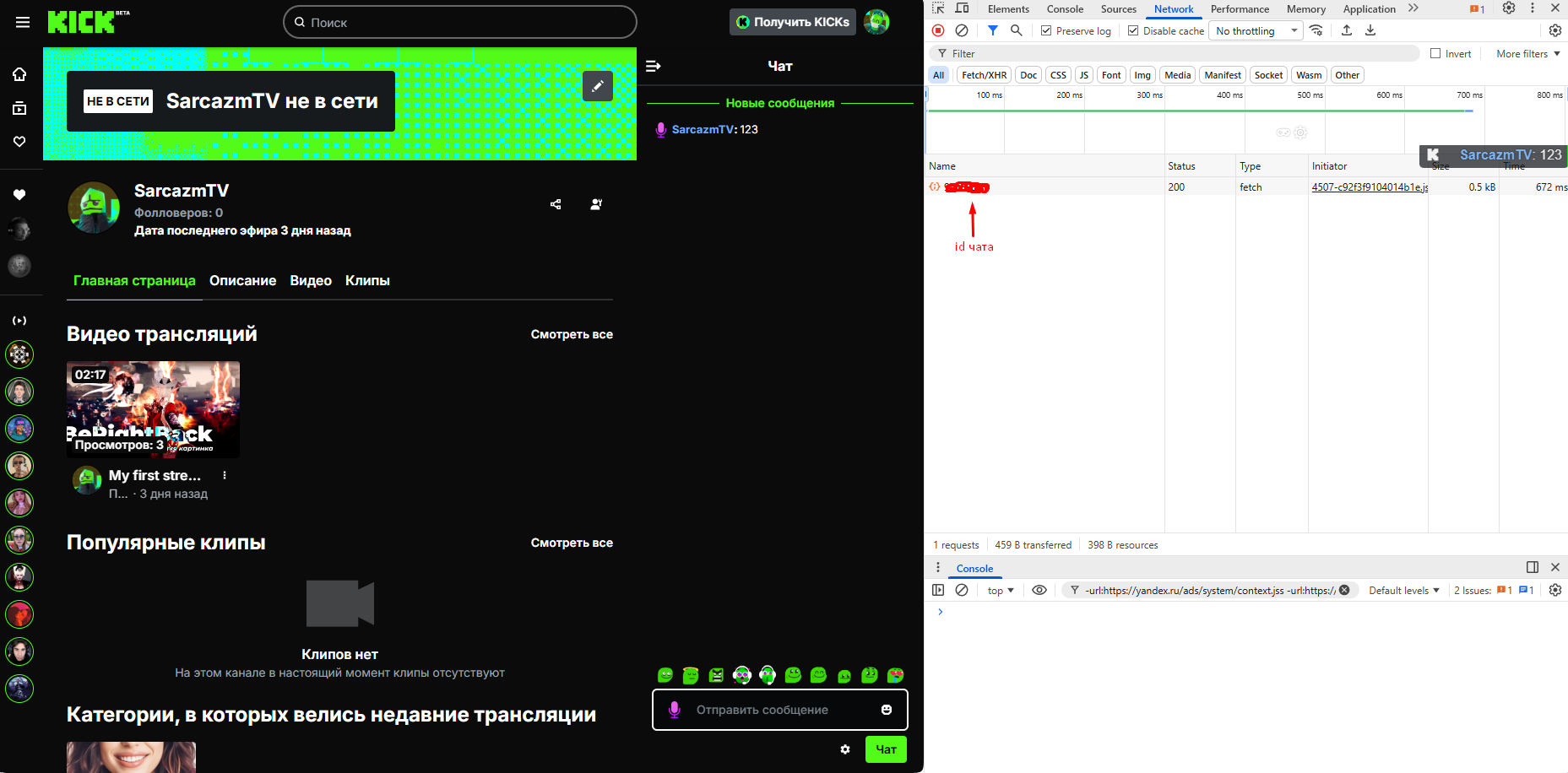Open chat settings gear icon
Screen dimensions: 1568x773
click(x=845, y=749)
